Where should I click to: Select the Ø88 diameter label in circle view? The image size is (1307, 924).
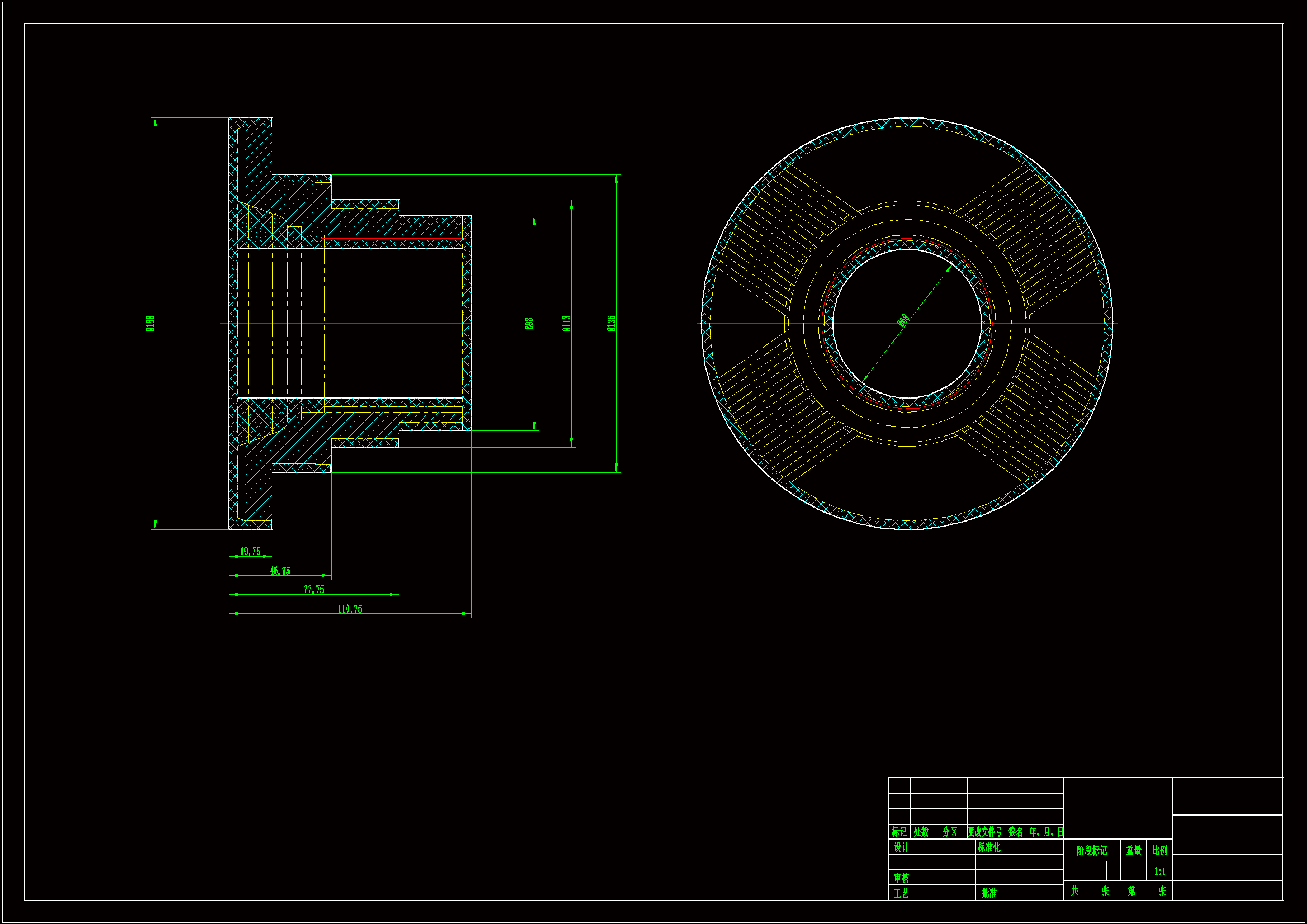pyautogui.click(x=903, y=320)
